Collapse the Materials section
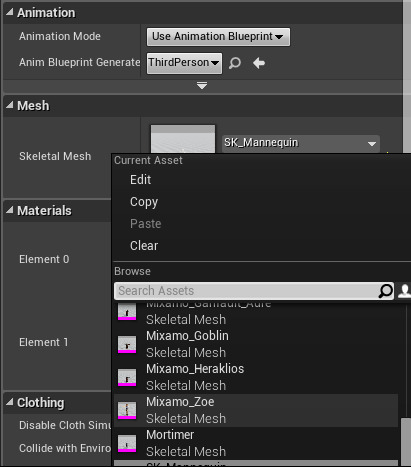 10,210
